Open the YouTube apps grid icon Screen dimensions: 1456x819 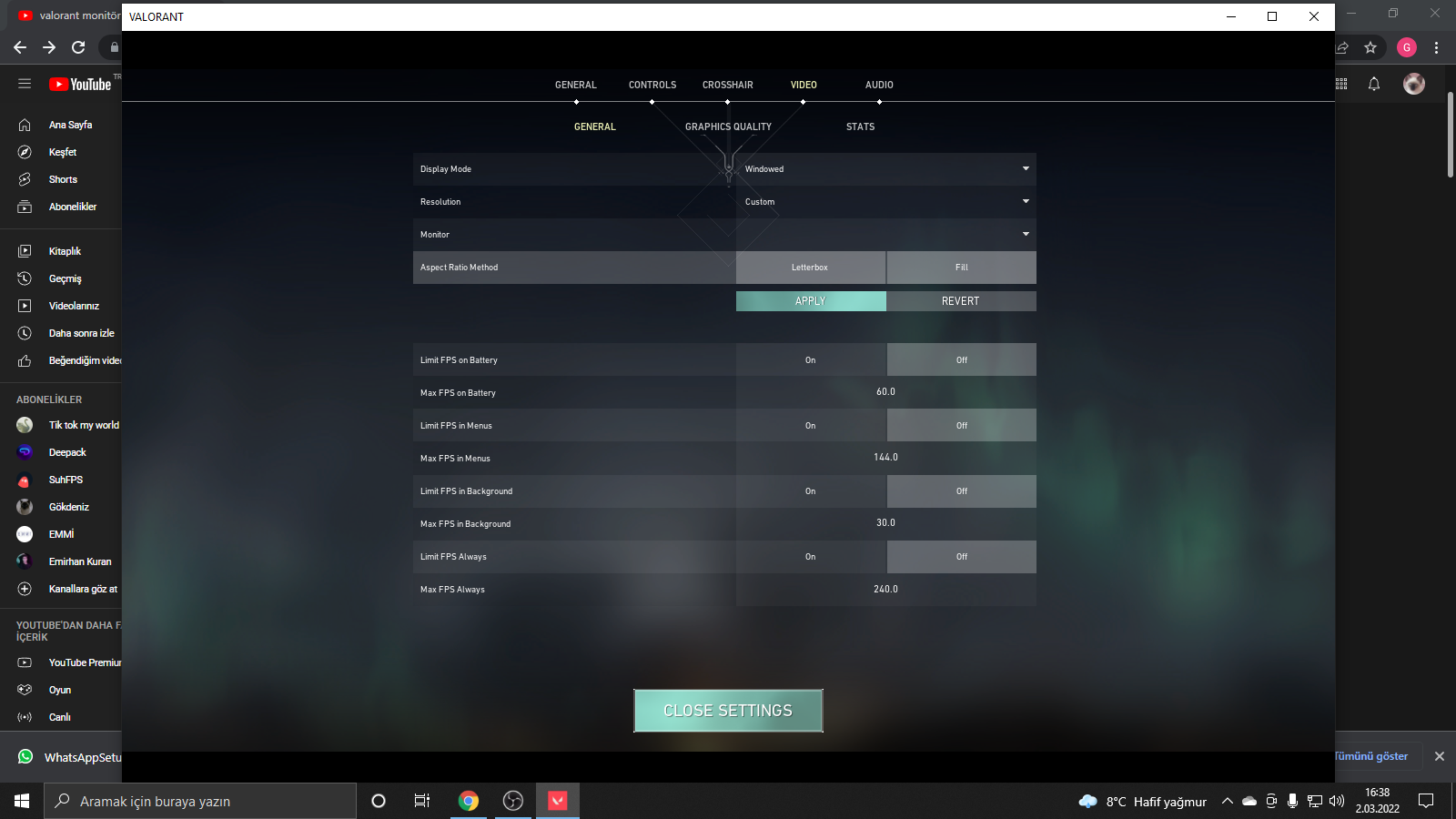click(1341, 84)
